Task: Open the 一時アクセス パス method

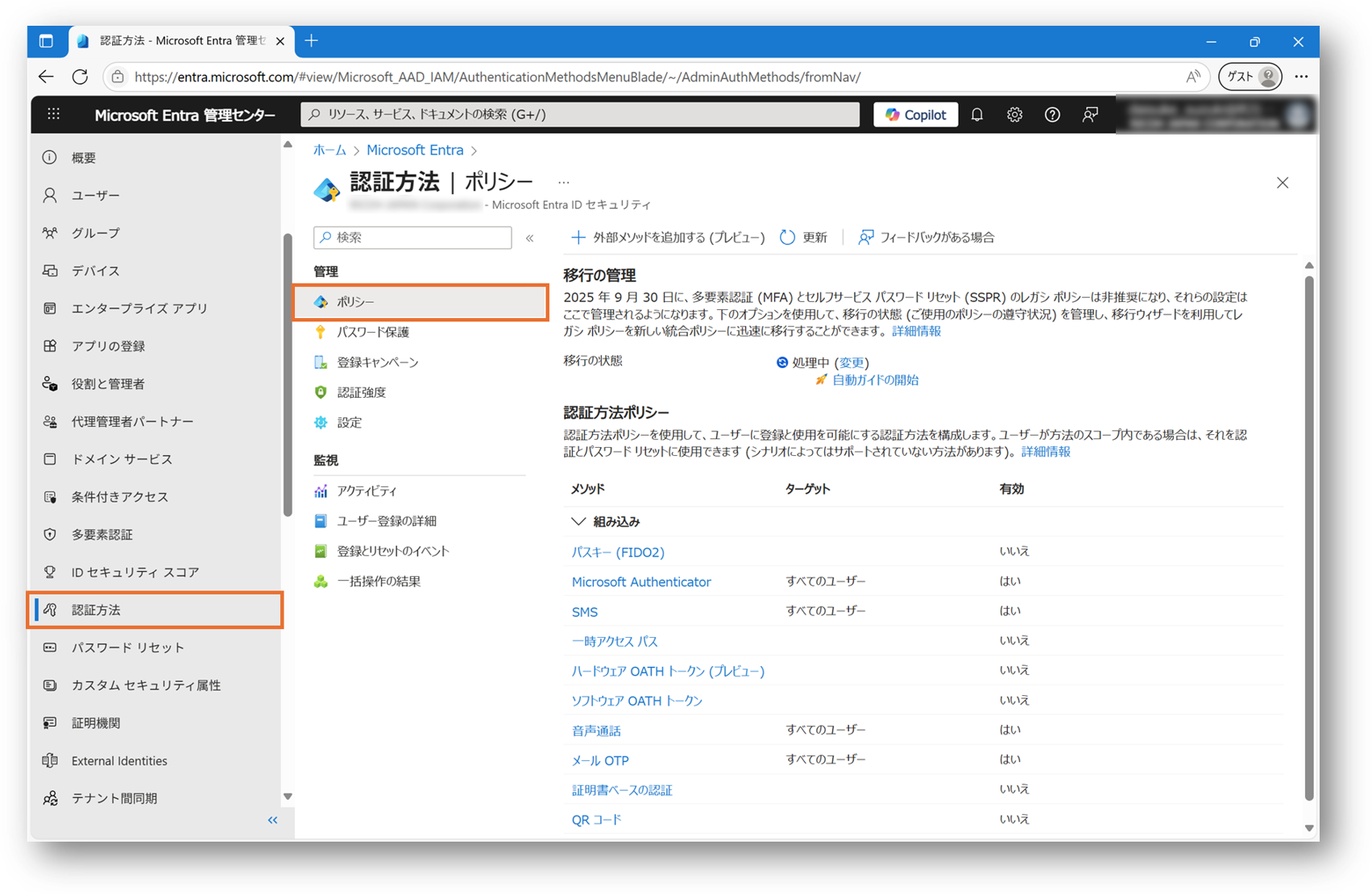Action: 615,642
